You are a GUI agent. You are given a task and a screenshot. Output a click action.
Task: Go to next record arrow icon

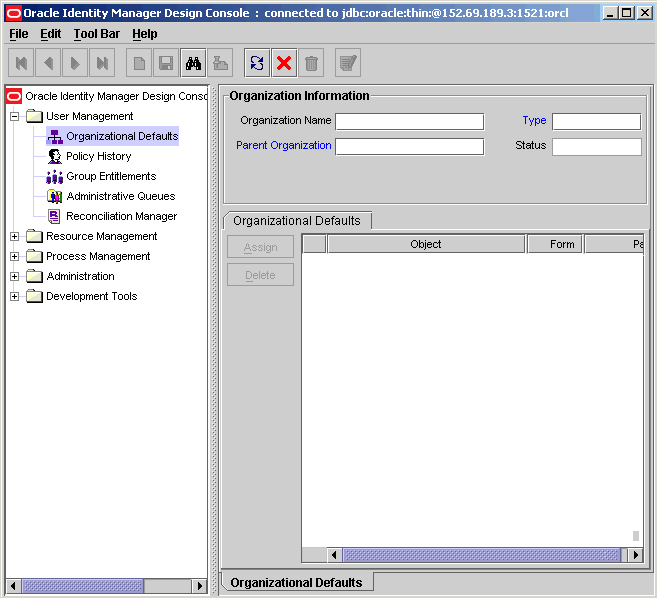pos(75,63)
